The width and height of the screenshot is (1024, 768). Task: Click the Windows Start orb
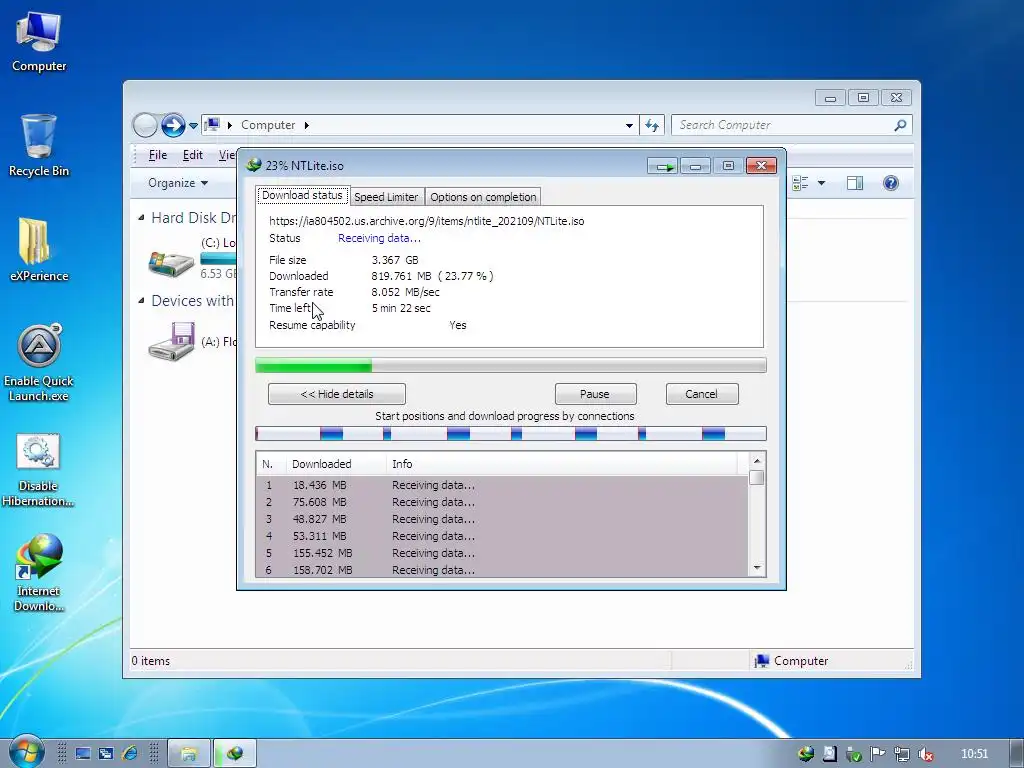(x=25, y=753)
